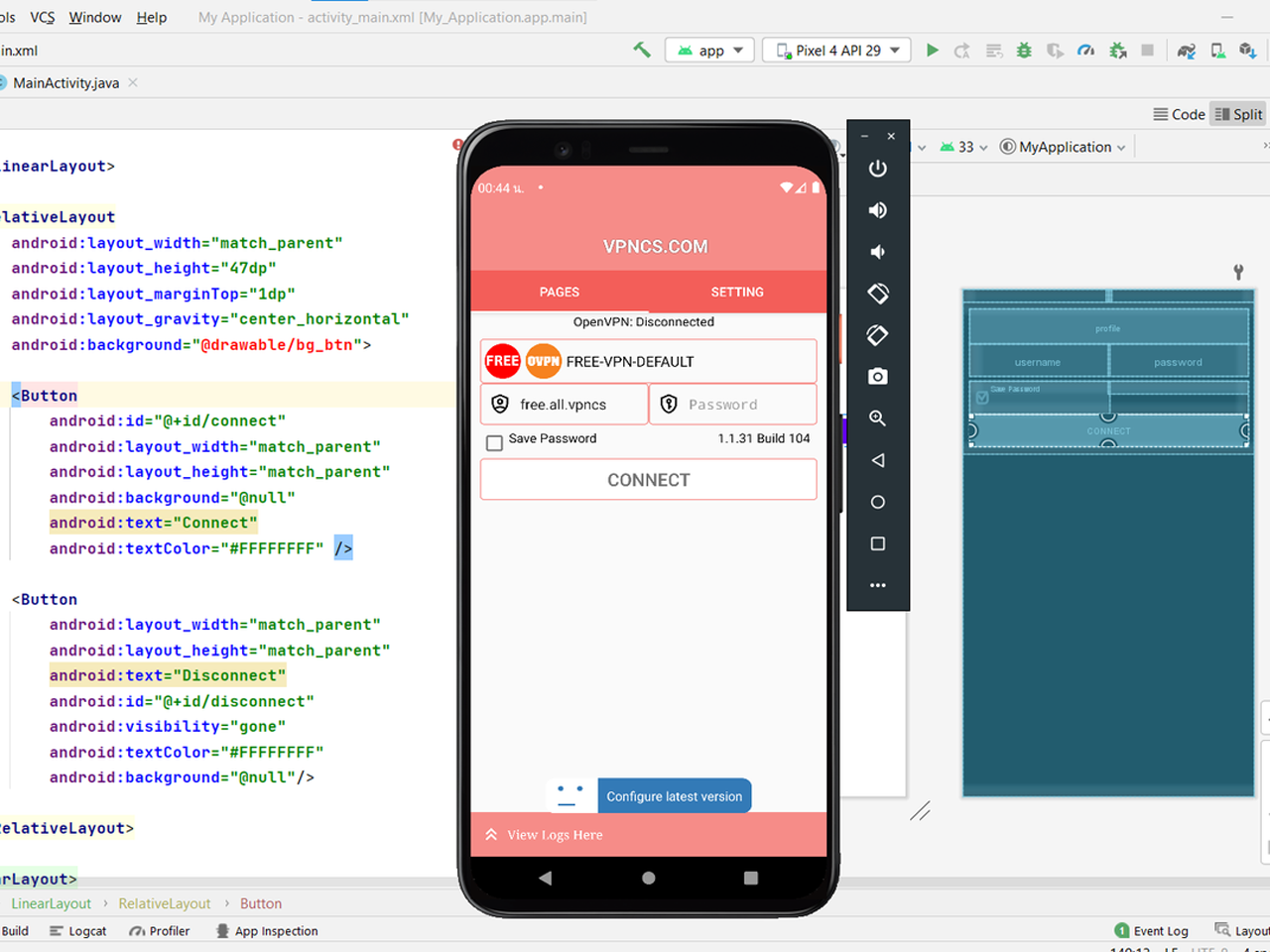
Task: Tap the CONNECT button in the emulator
Action: click(x=649, y=480)
